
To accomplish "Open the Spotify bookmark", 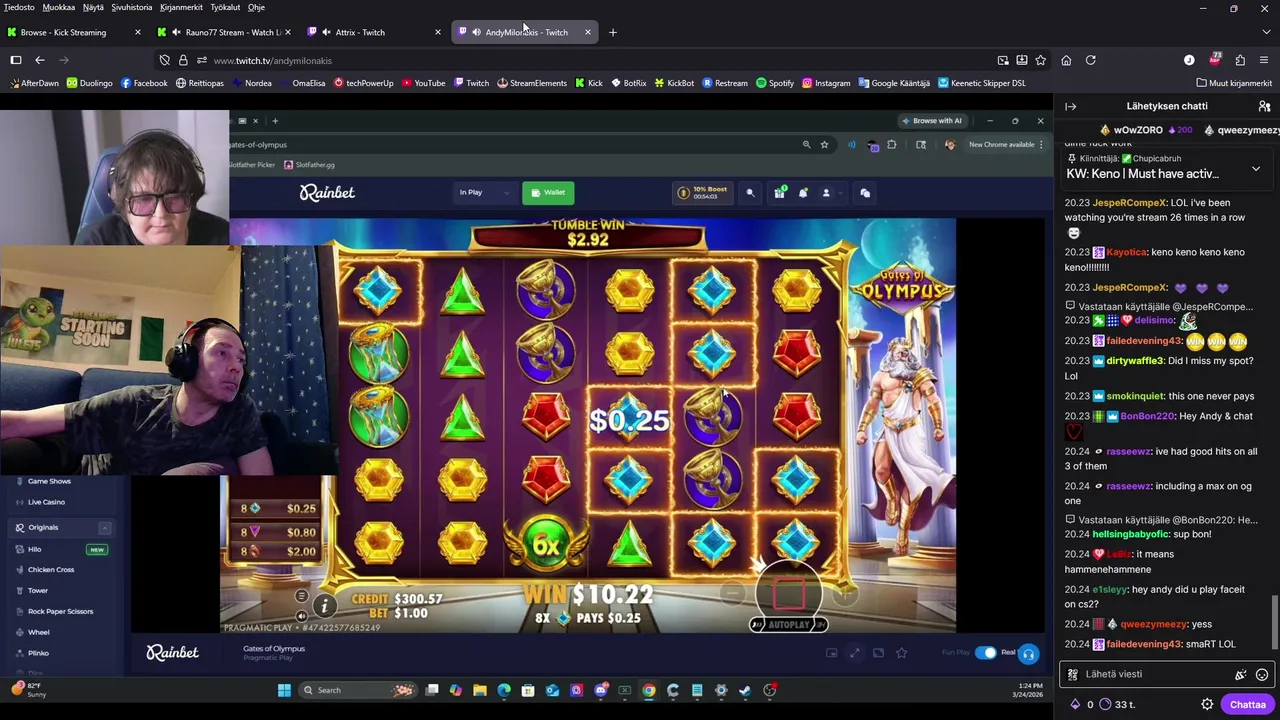I will 775,83.
